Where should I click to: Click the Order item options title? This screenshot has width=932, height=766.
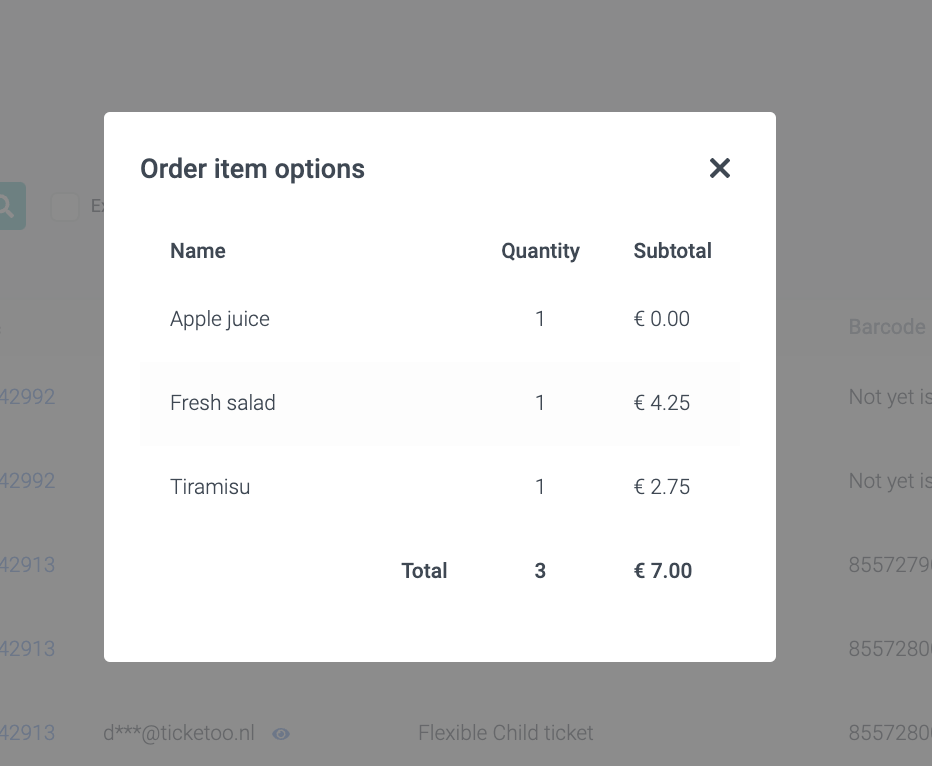tap(252, 169)
